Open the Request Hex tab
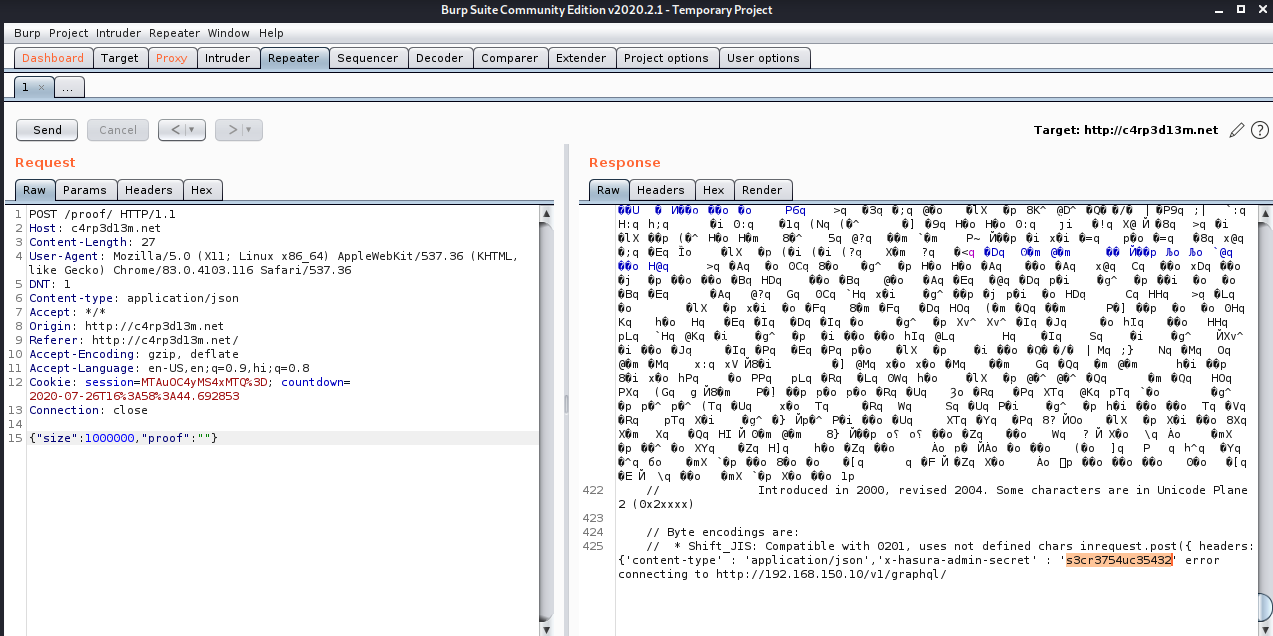Screen dimensions: 1273x636 pyautogui.click(x=202, y=190)
